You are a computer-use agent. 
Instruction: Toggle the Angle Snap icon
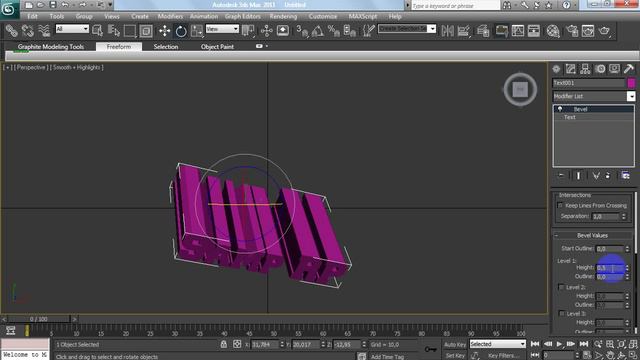coord(318,31)
